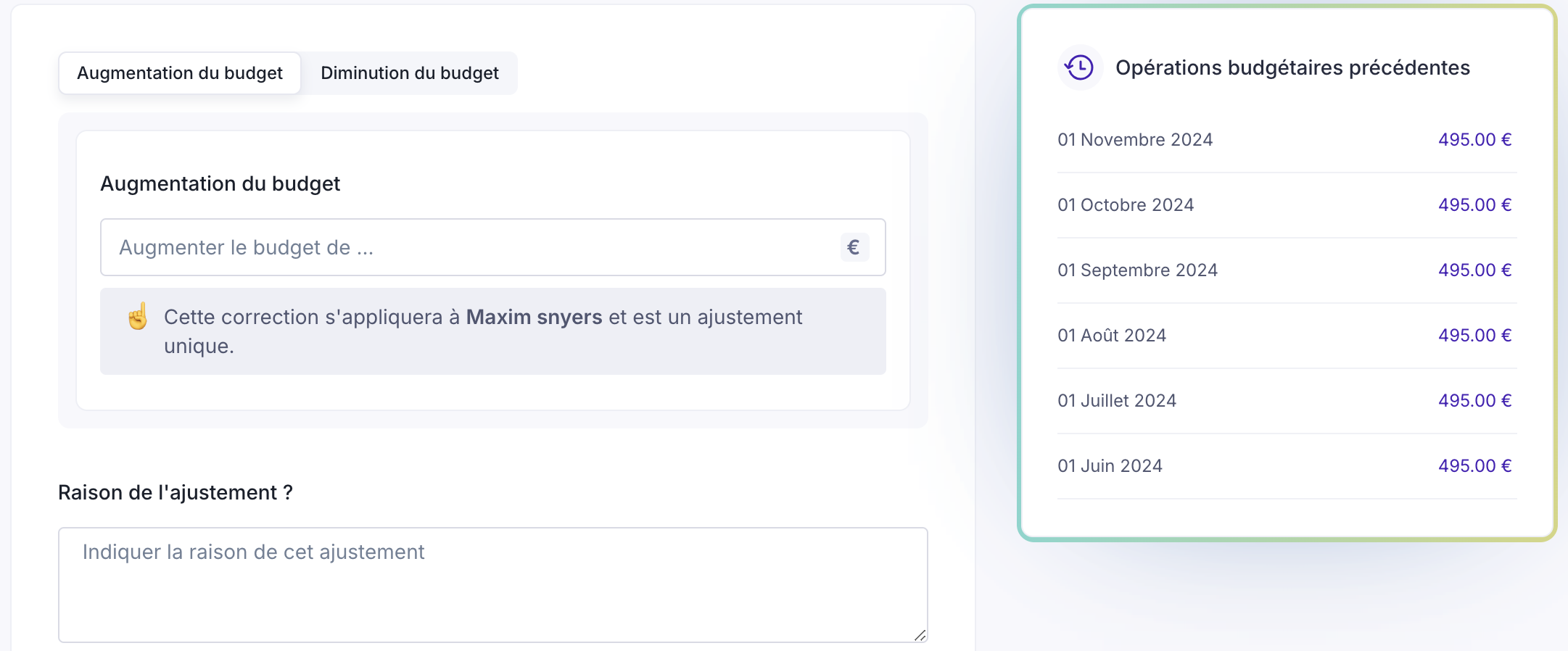This screenshot has height=651, width=1568.
Task: Click the 495.00 € amount for Novembre
Action: (x=1474, y=140)
